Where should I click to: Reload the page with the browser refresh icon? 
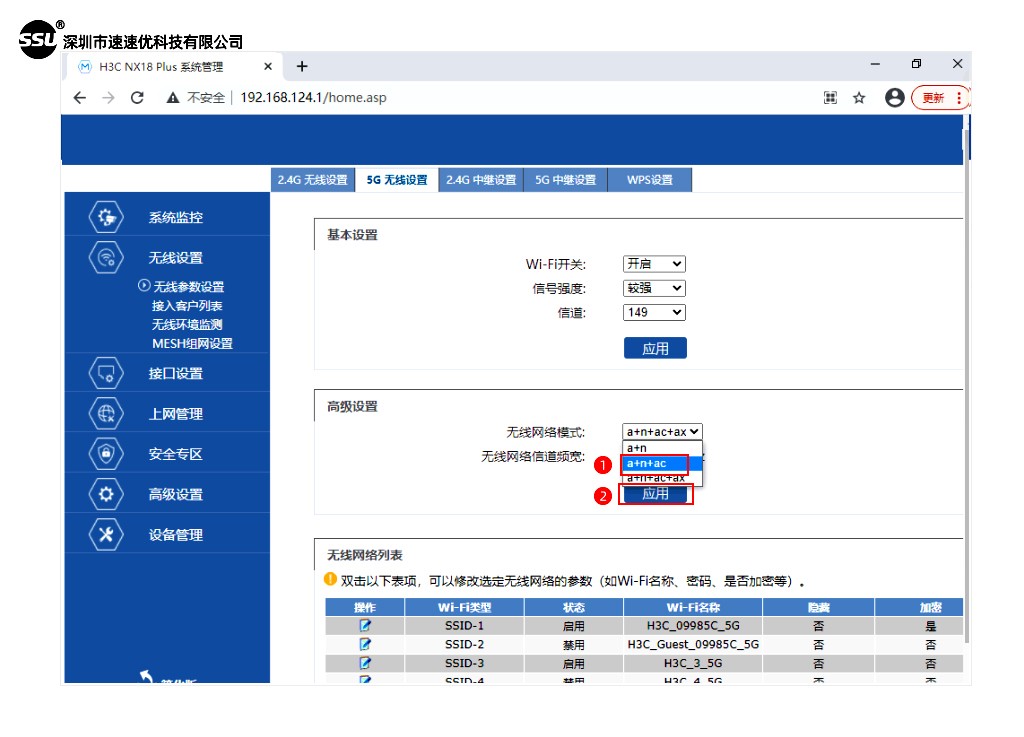pyautogui.click(x=138, y=98)
